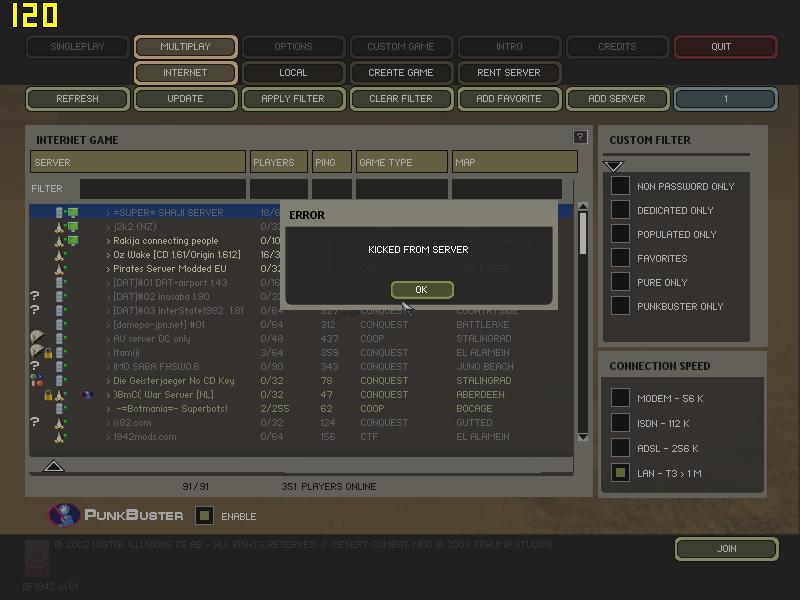The height and width of the screenshot is (600, 800).
Task: Click the server list scrollbar thumb
Action: 583,233
